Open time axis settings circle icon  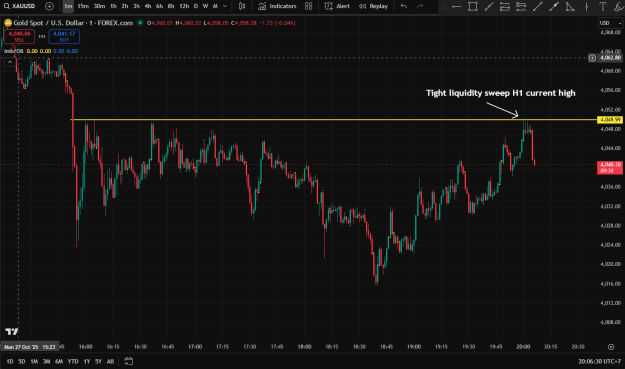click(x=611, y=347)
